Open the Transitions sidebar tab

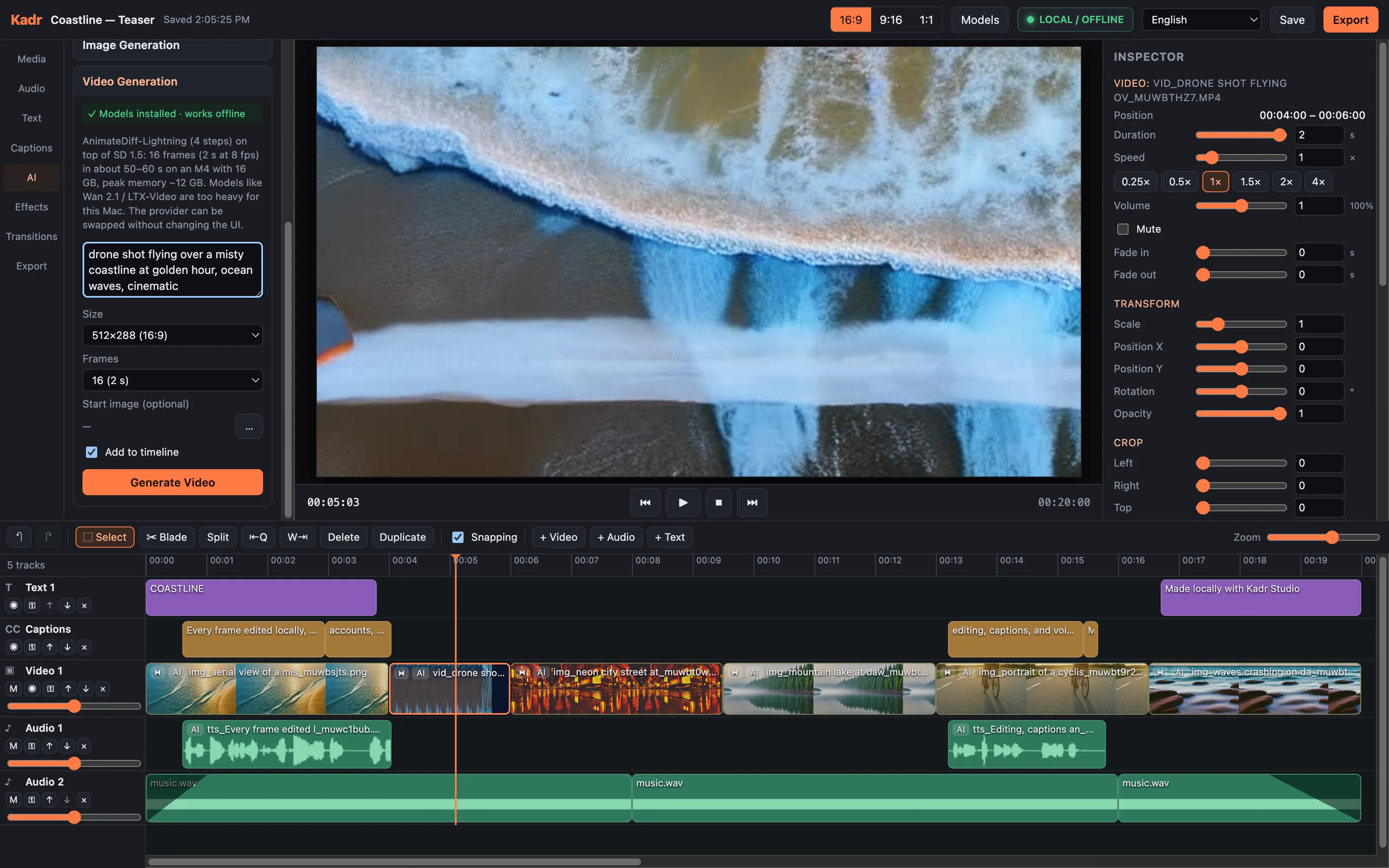[x=32, y=236]
